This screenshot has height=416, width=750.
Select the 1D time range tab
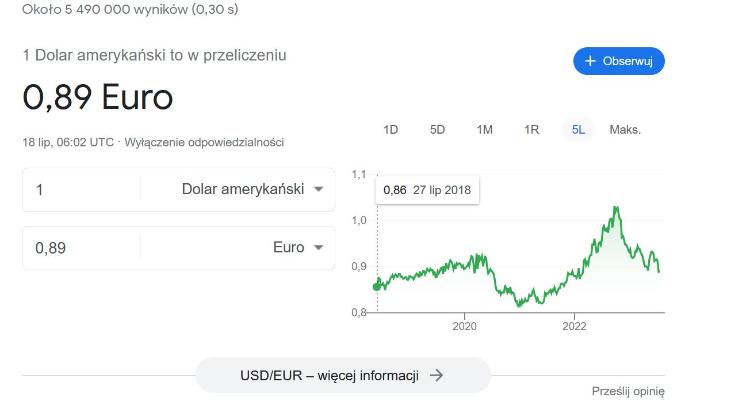391,129
